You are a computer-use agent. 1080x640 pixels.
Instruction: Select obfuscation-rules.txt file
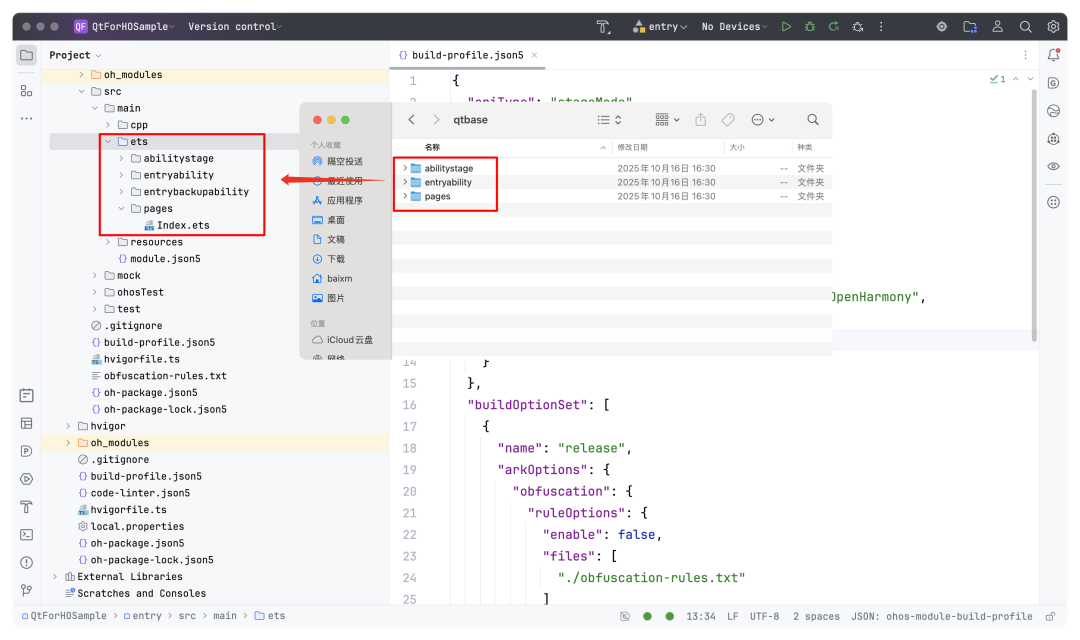[x=159, y=376]
